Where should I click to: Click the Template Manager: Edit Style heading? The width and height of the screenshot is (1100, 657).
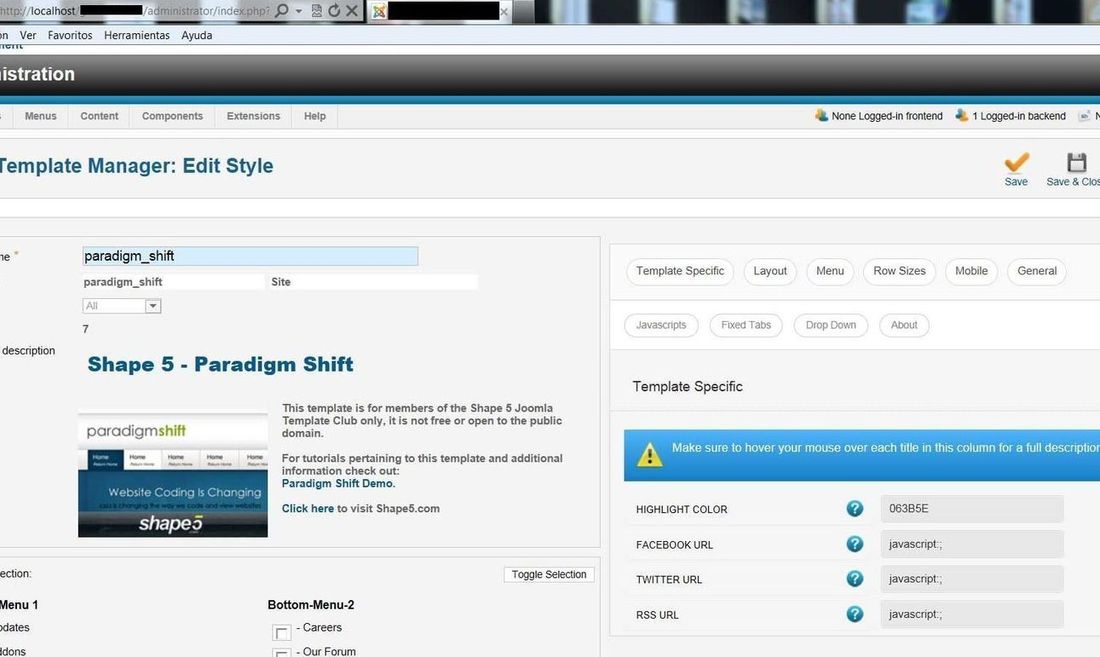pos(135,165)
